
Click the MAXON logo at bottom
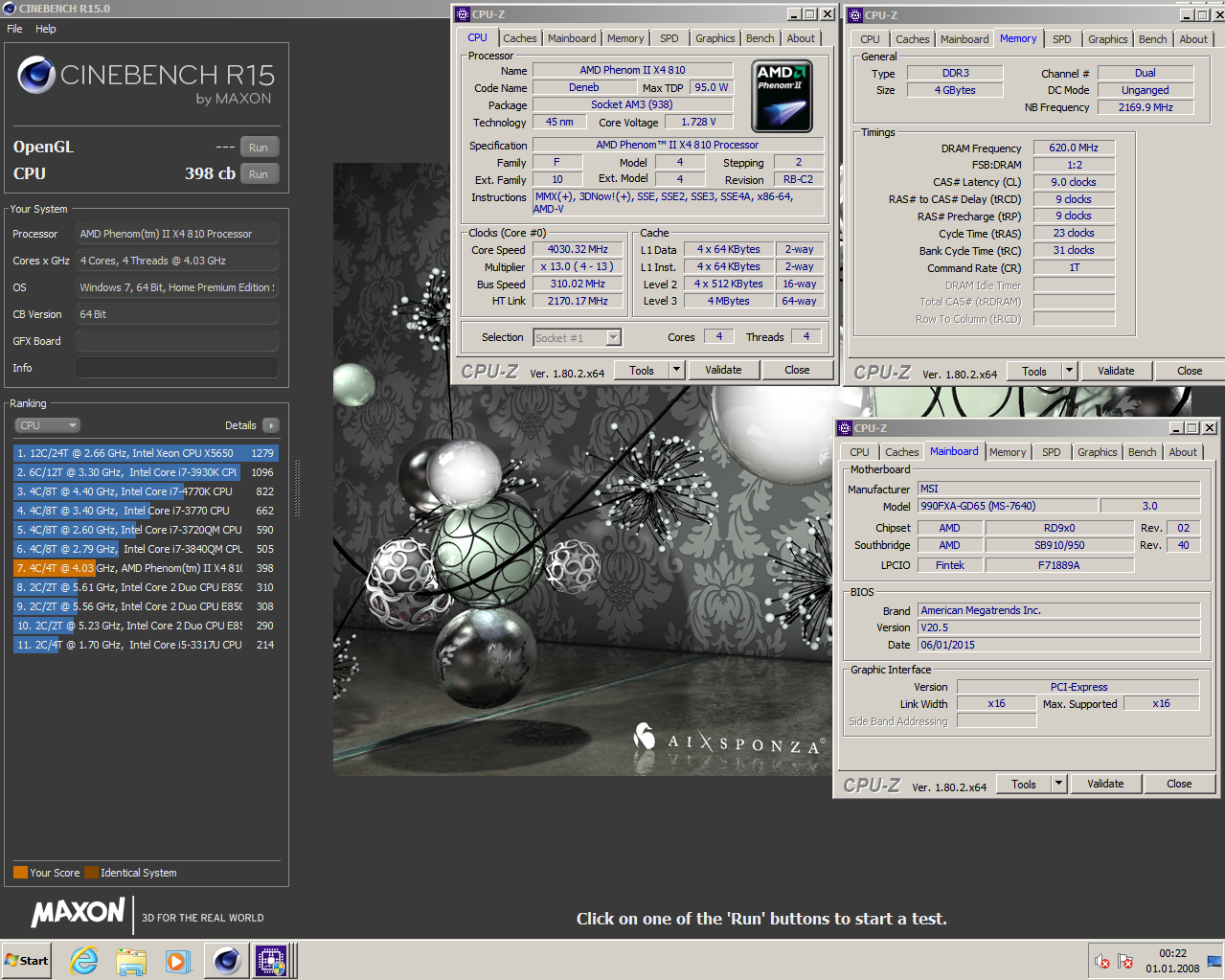[79, 913]
